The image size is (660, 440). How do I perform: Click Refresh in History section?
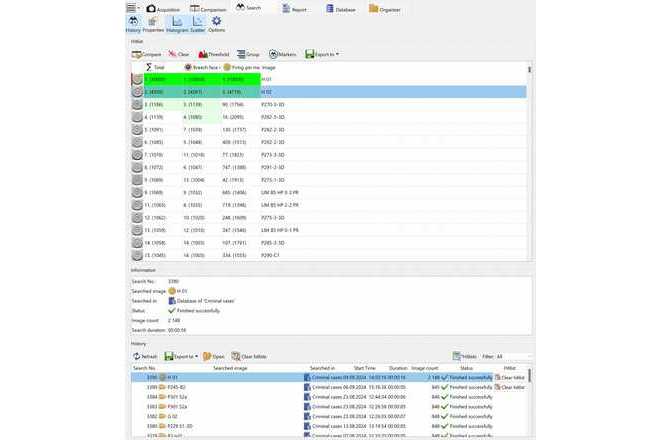click(x=145, y=355)
